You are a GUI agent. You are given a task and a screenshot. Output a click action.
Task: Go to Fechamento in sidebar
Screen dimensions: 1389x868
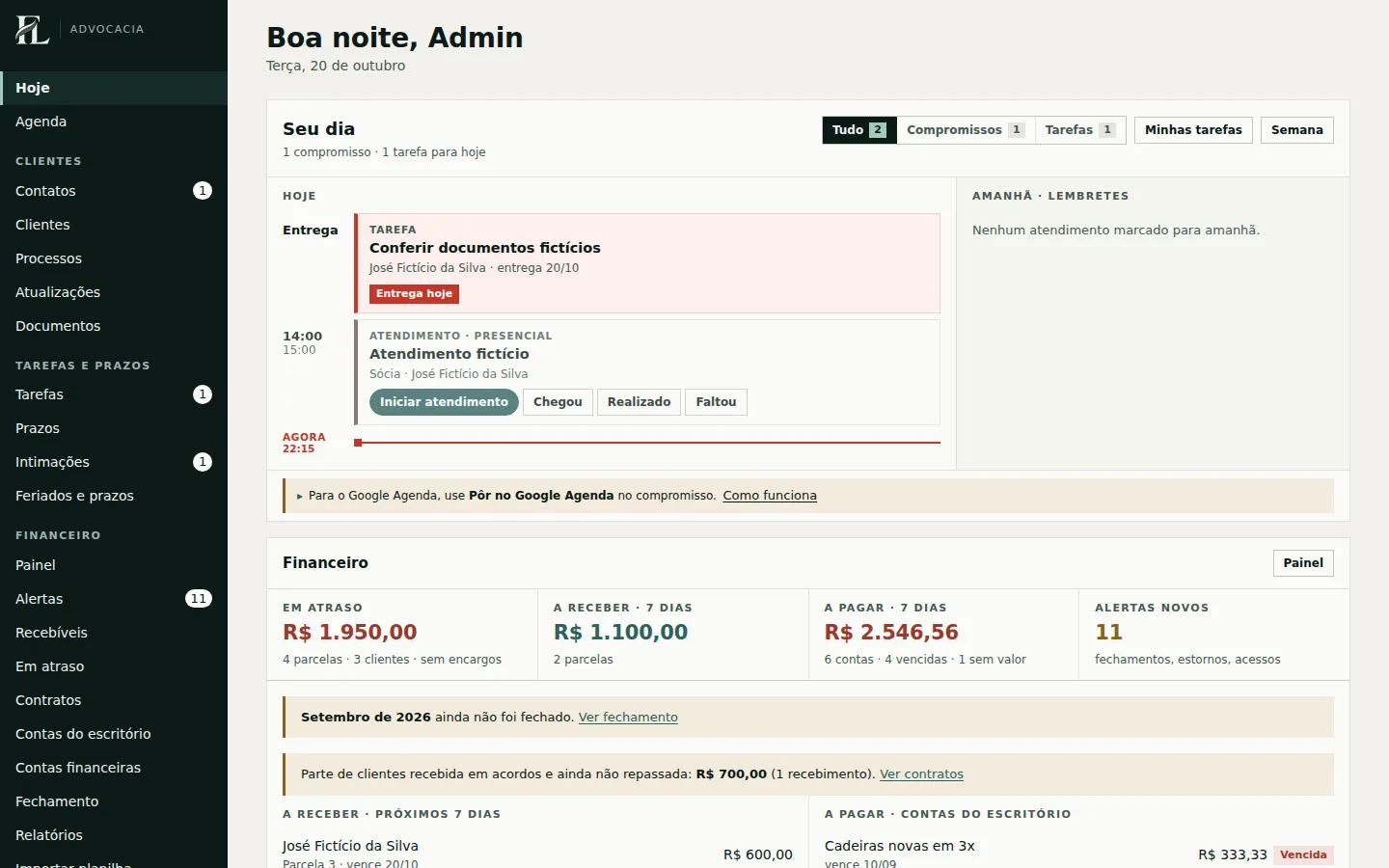[114, 801]
